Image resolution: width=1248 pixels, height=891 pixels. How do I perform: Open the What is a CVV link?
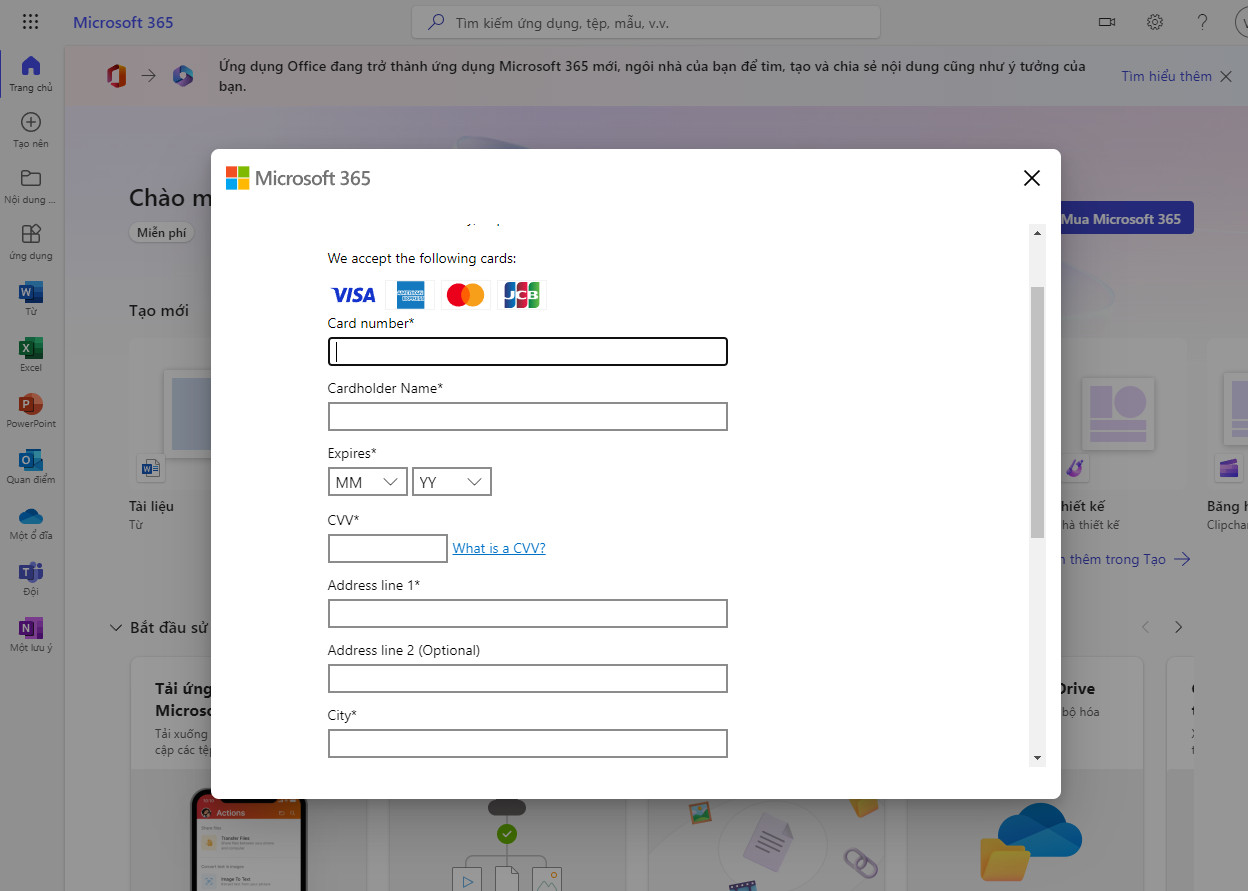[499, 548]
